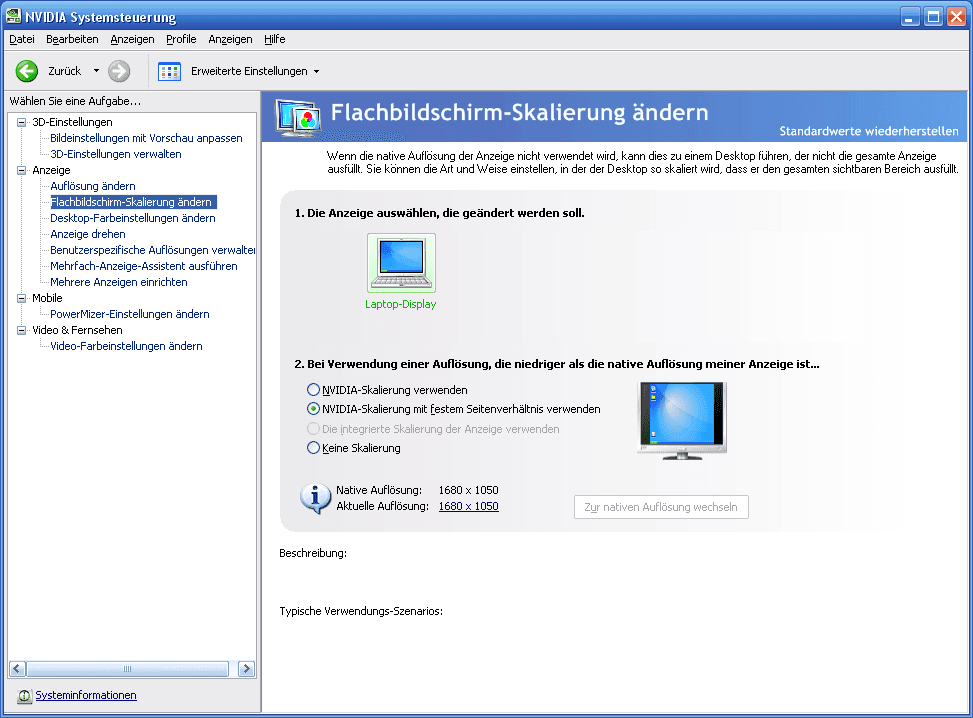The height and width of the screenshot is (718, 973).
Task: Click the task tree scroll left arrow
Action: [x=17, y=669]
